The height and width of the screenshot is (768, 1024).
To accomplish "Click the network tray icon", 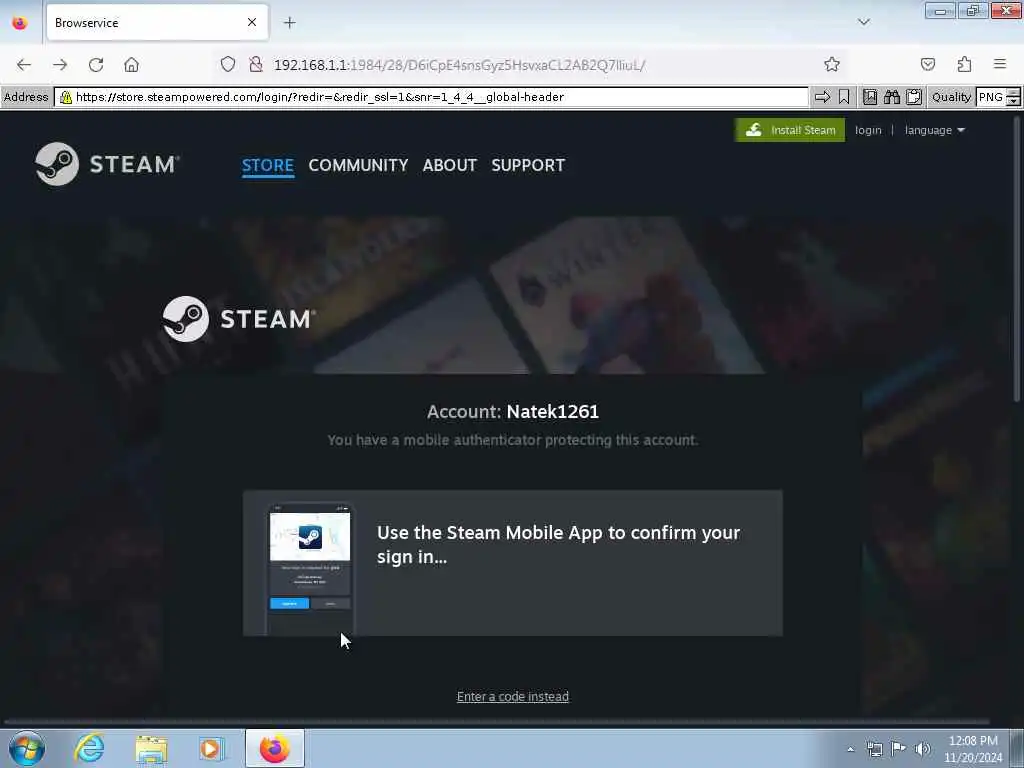I will 874,749.
